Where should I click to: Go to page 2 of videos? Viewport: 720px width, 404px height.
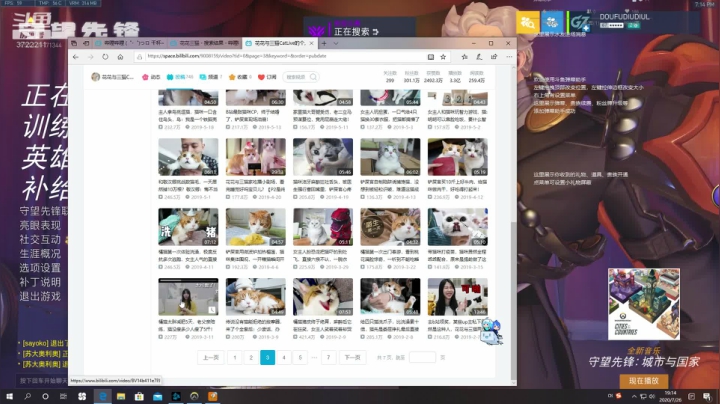click(x=251, y=357)
